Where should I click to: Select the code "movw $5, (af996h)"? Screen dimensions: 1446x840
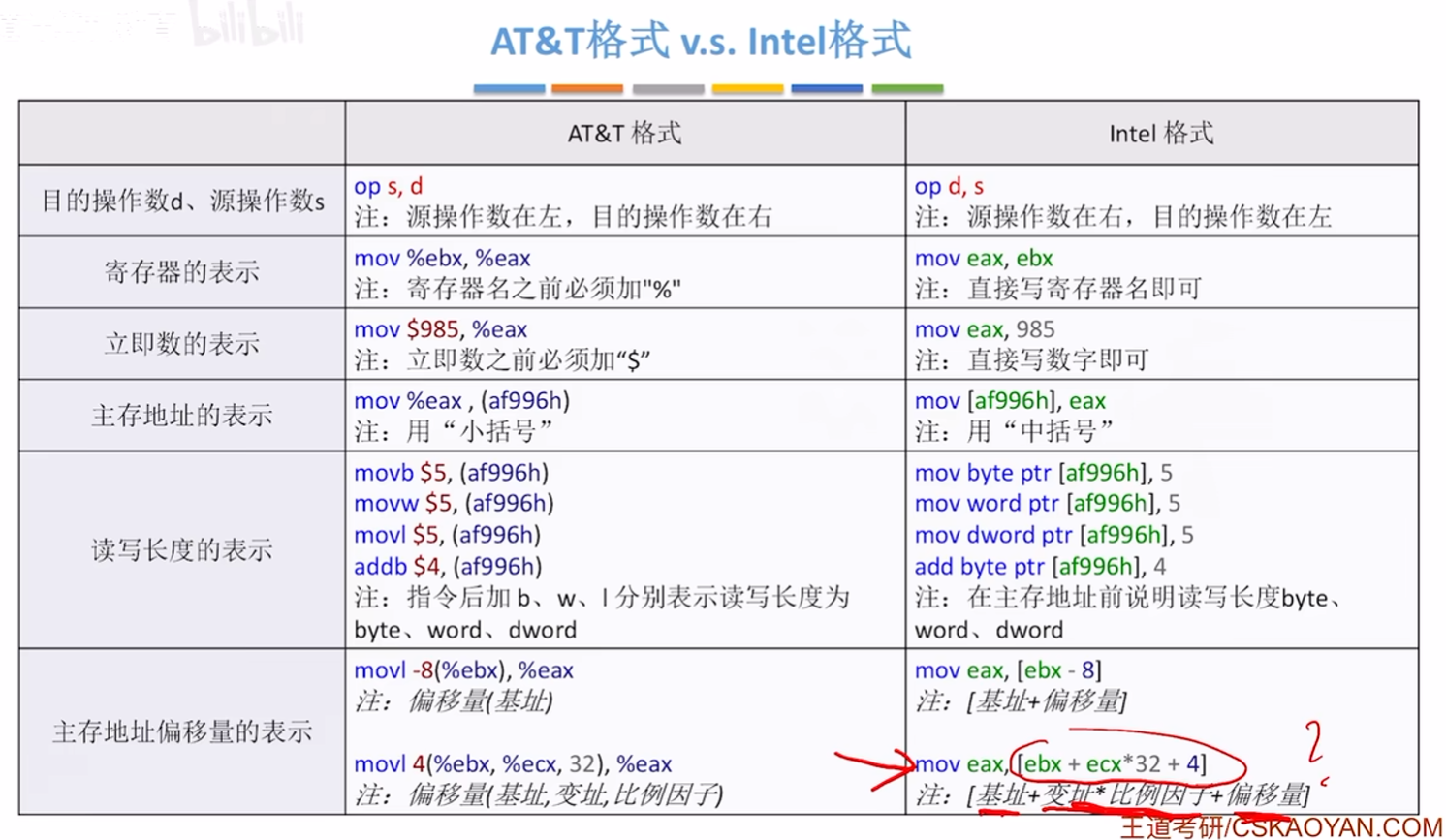pyautogui.click(x=455, y=504)
